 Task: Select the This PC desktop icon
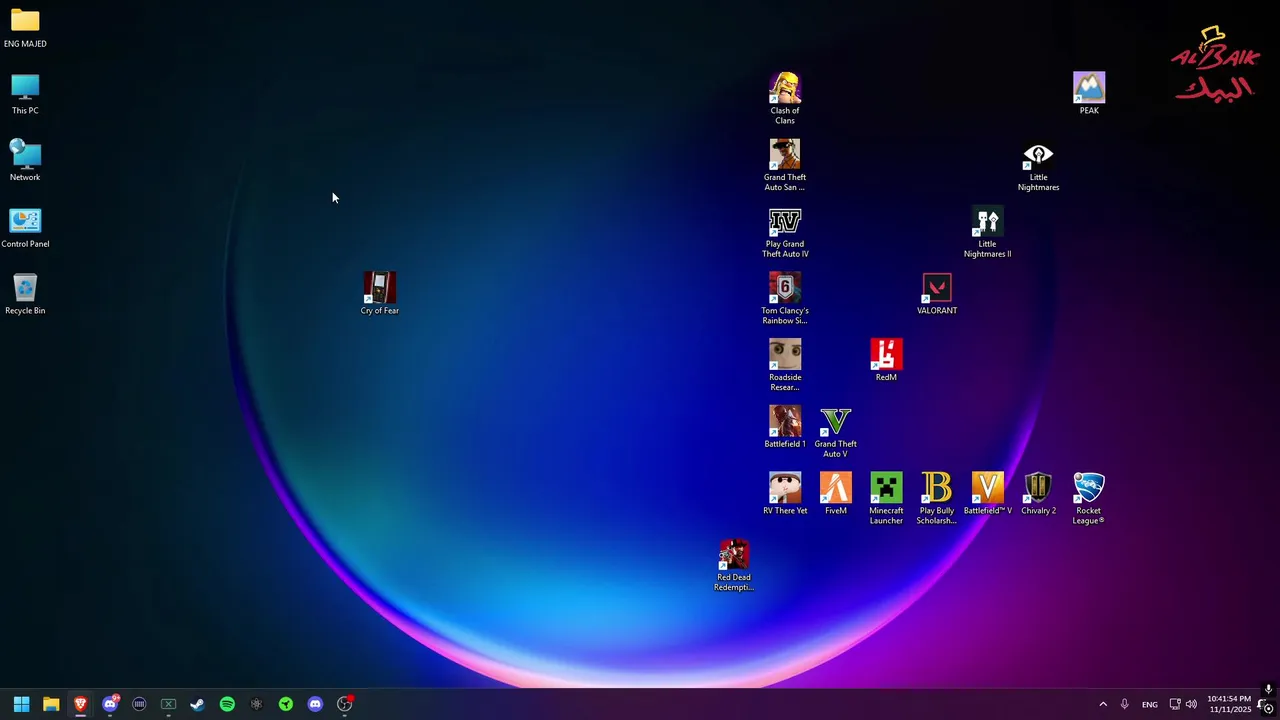pyautogui.click(x=25, y=94)
